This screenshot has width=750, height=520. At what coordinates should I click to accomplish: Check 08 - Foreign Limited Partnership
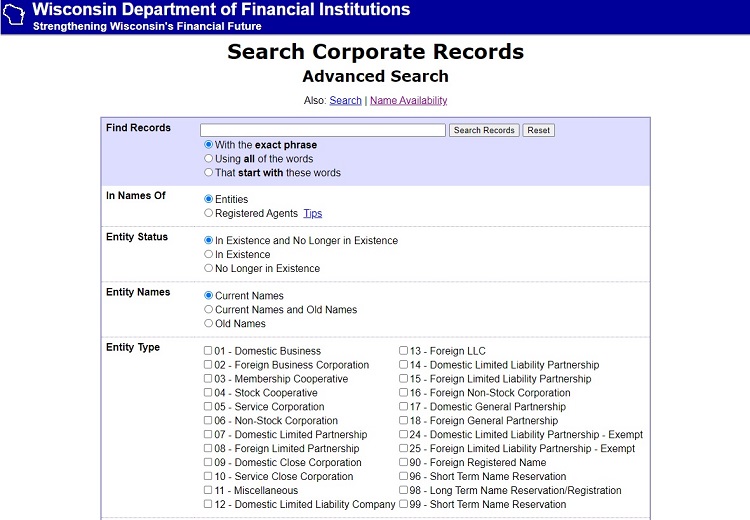(x=208, y=448)
